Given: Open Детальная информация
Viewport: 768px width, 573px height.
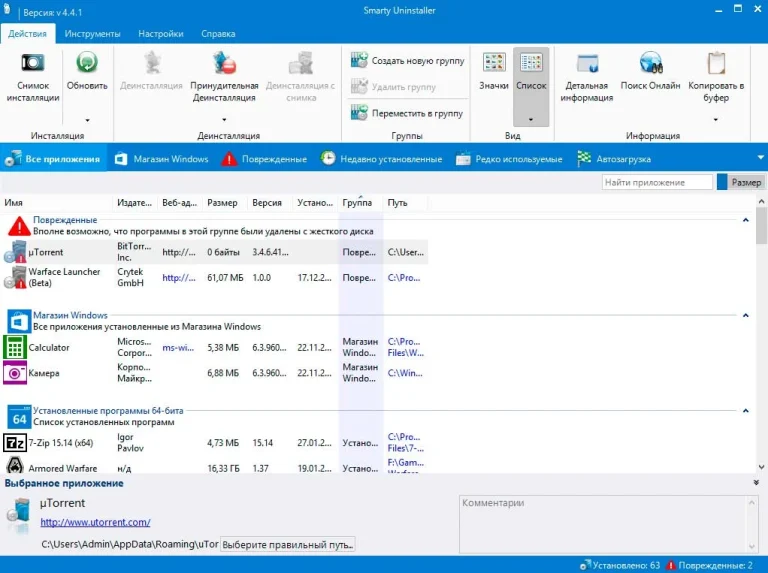Looking at the screenshot, I should (586, 77).
